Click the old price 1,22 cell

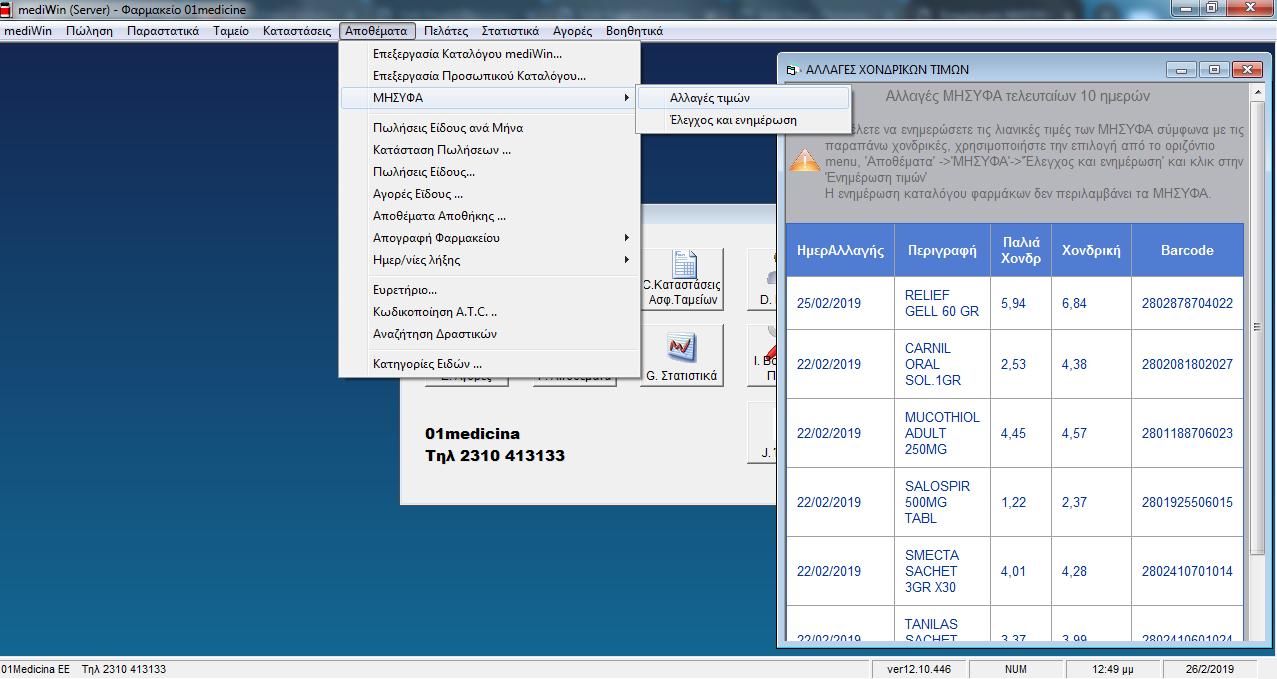point(1021,502)
